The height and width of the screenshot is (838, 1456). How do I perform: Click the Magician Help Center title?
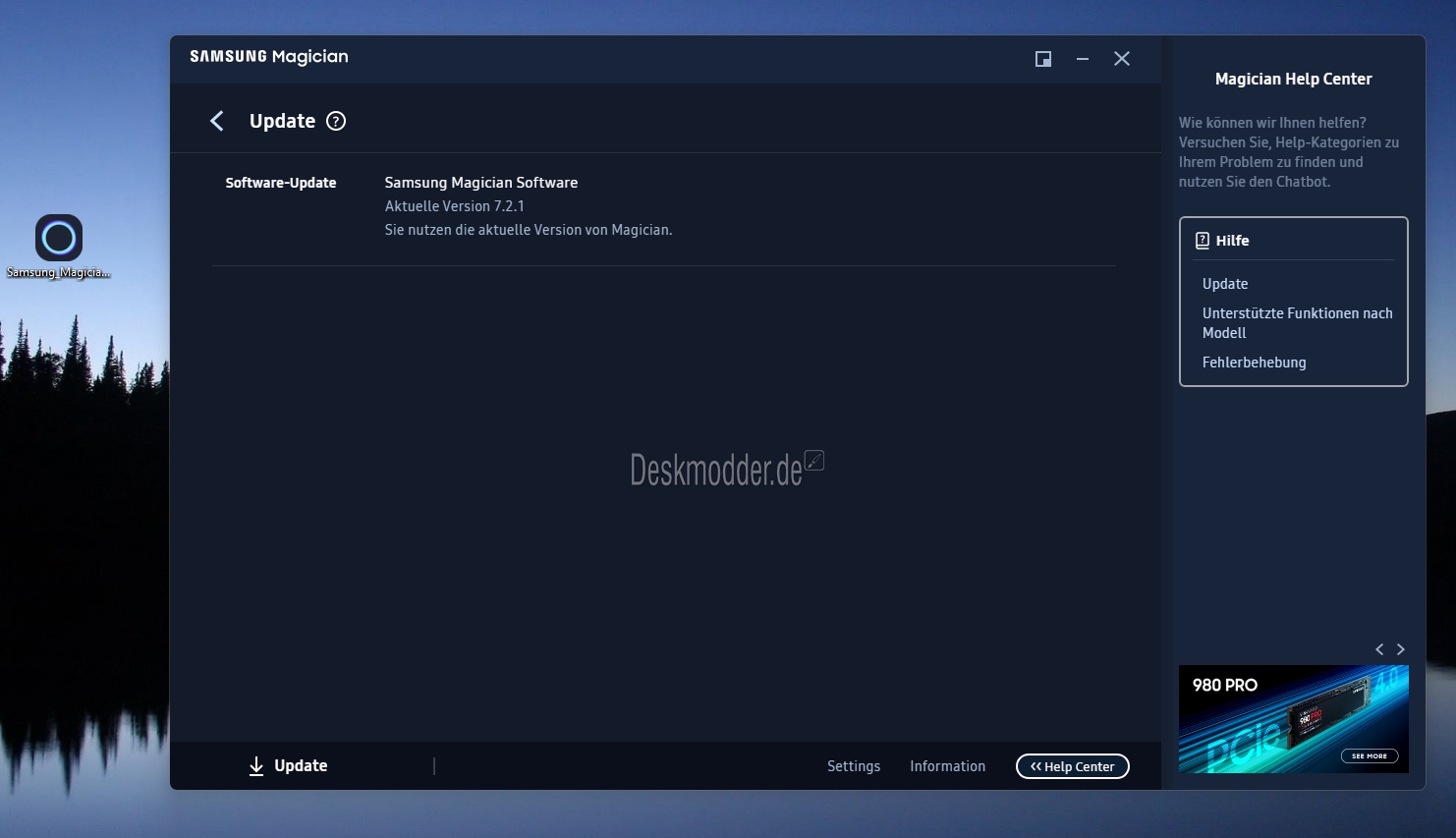click(x=1294, y=79)
